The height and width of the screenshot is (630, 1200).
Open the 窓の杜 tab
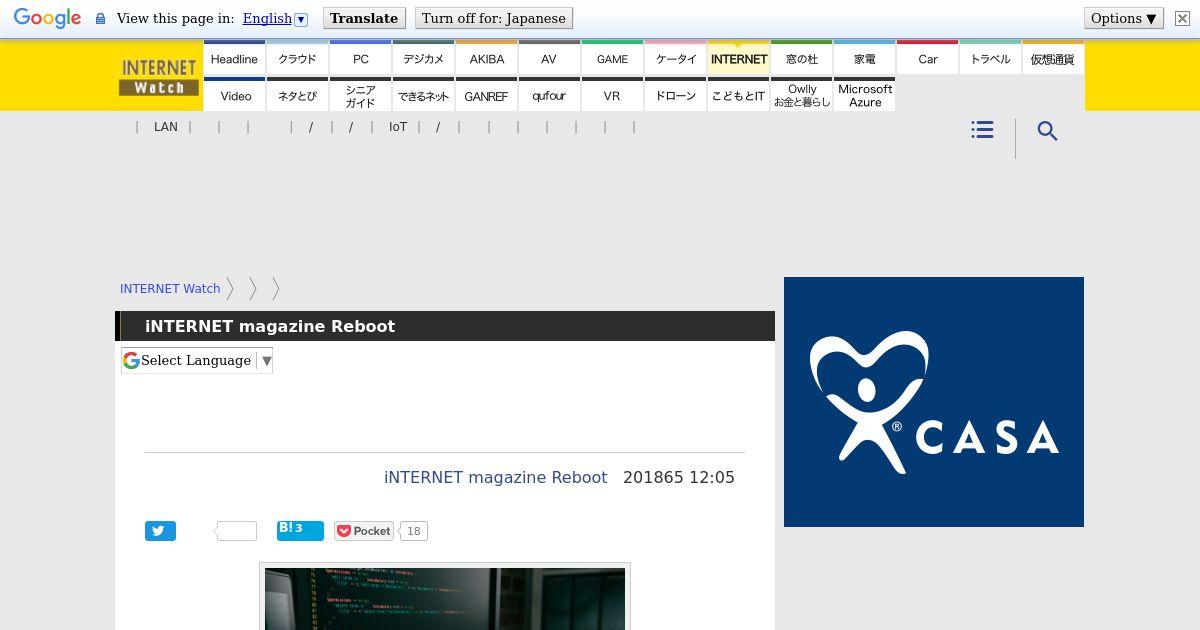point(802,58)
